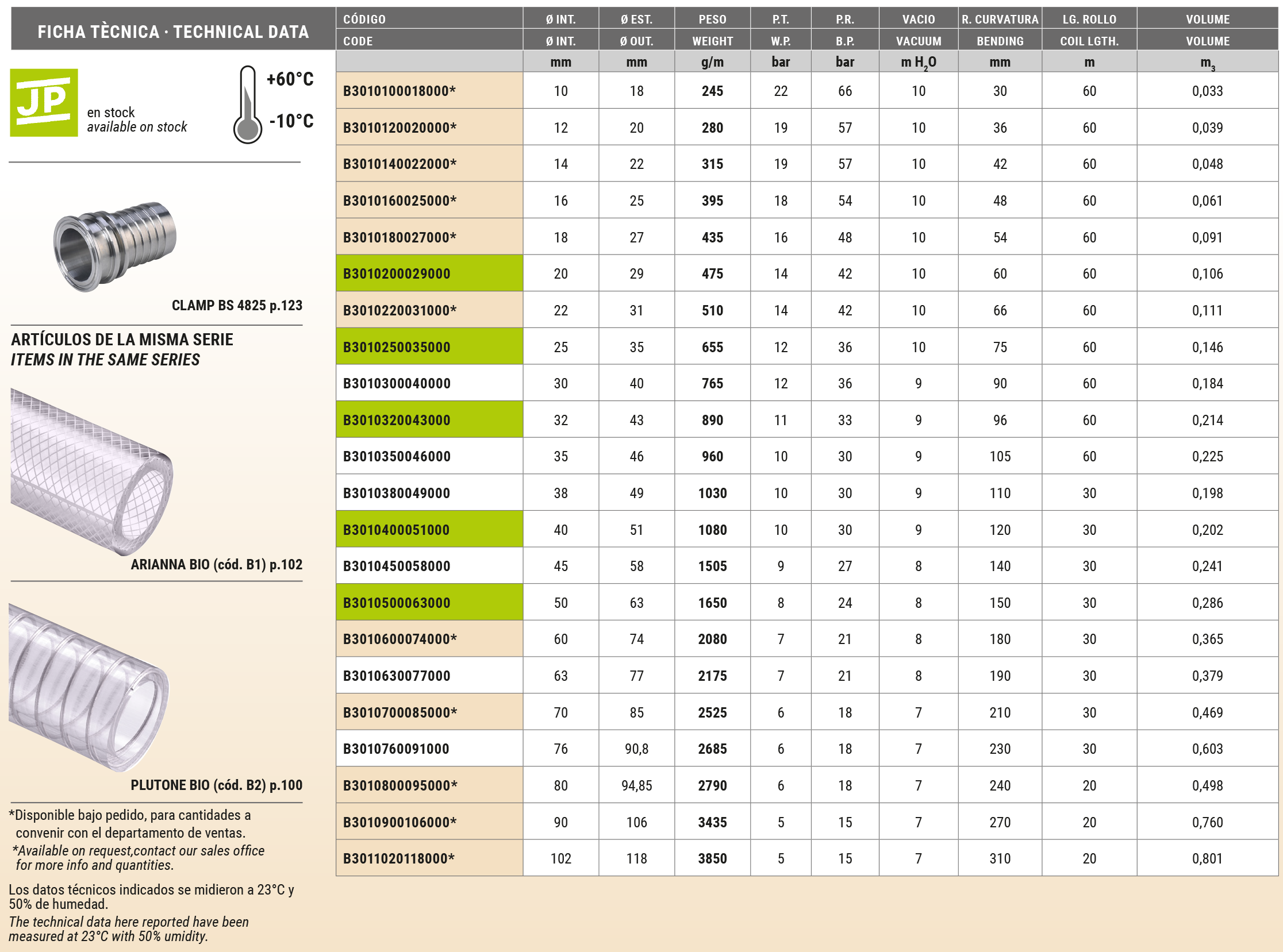Click the Plutone Bio hose image

coord(88,687)
